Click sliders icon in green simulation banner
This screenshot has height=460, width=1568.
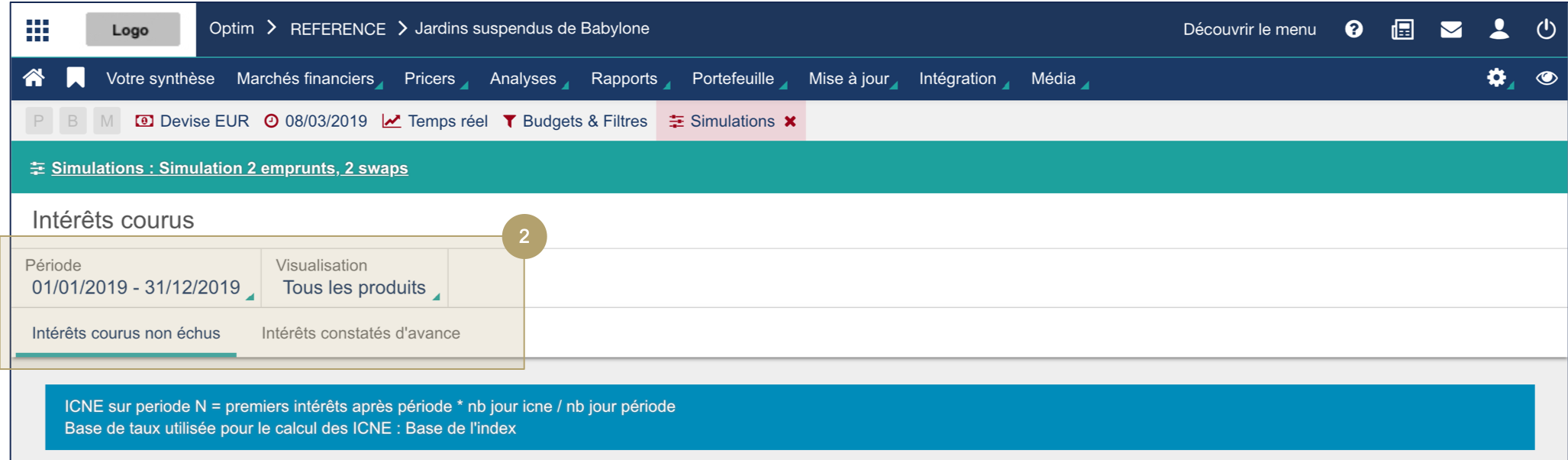pos(37,168)
